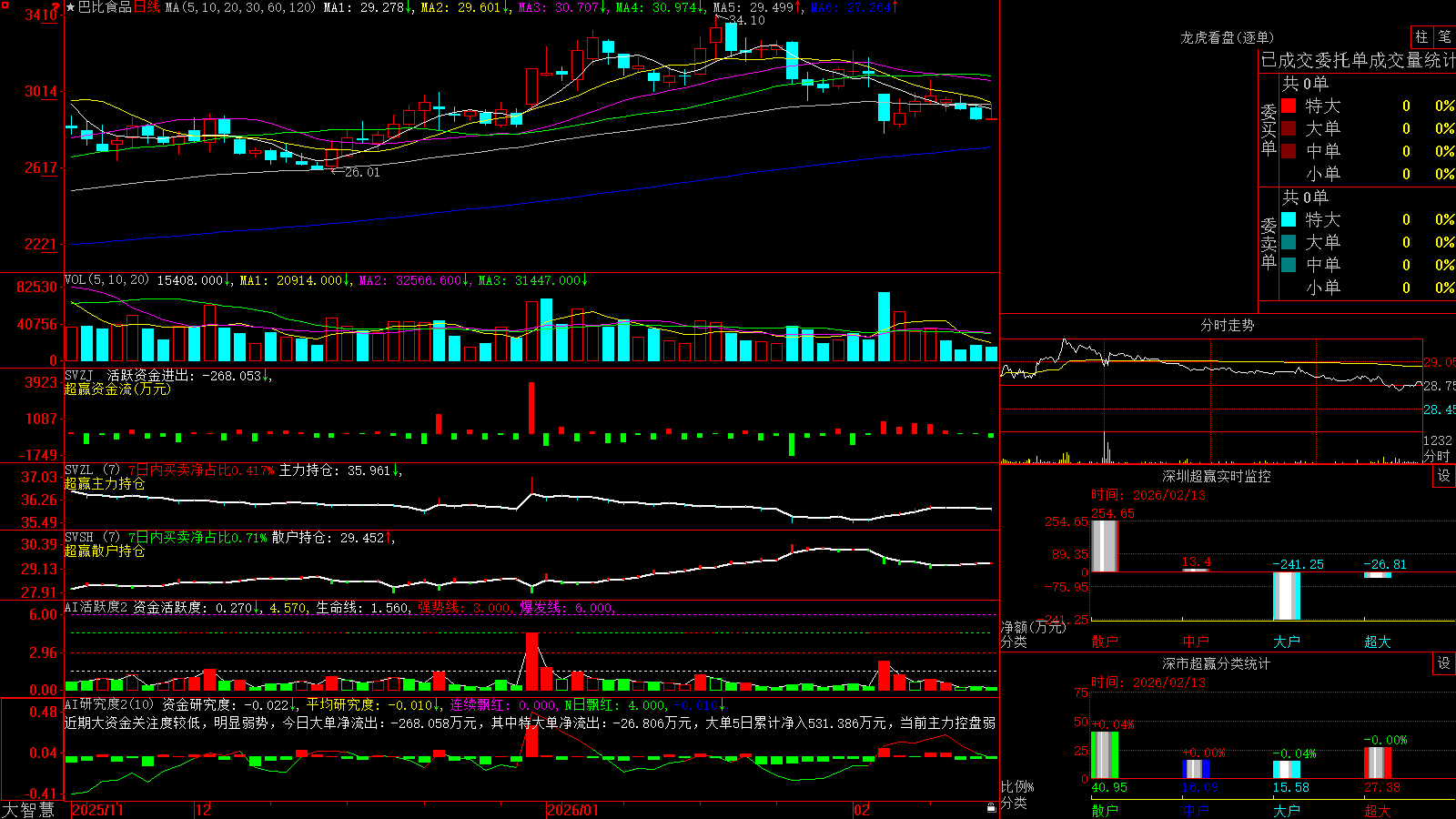Switch to 笔 (tick) display mode
Viewport: 1456px width, 819px height.
pyautogui.click(x=1444, y=36)
